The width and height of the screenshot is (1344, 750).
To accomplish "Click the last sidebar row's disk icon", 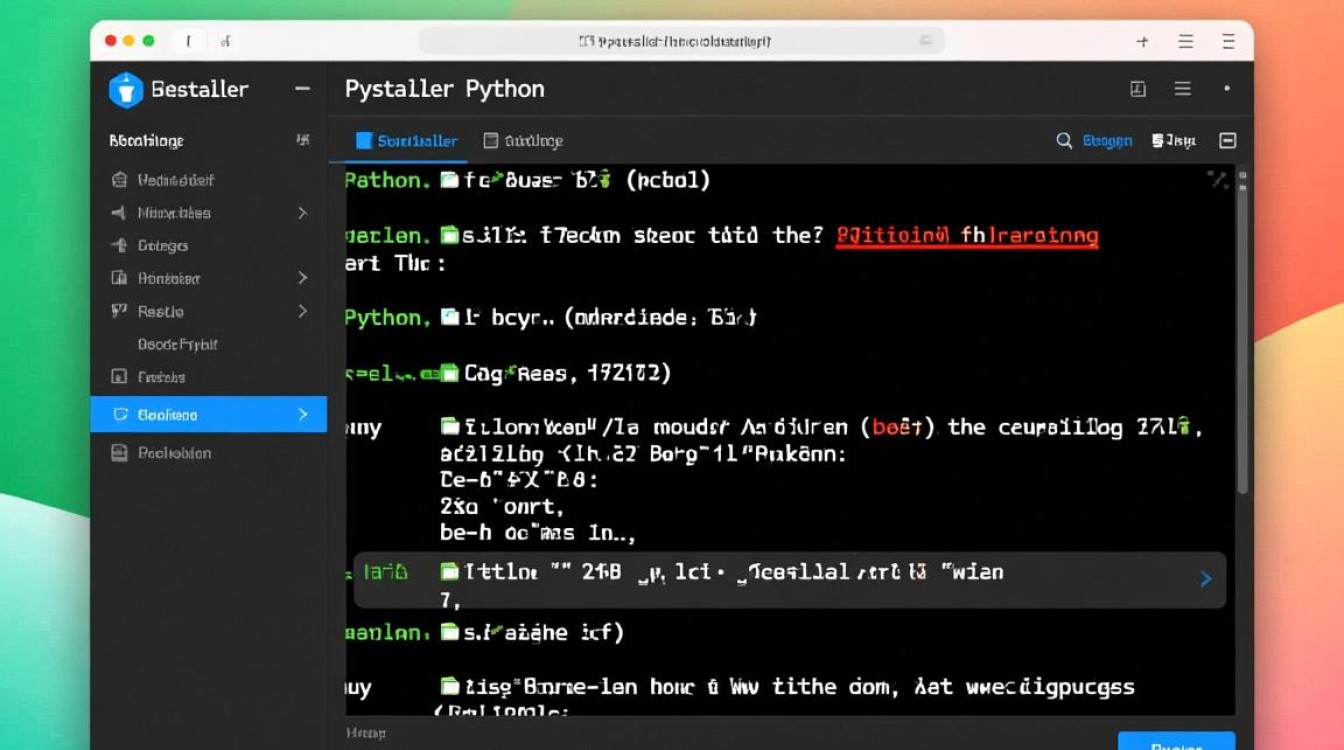I will tap(119, 453).
